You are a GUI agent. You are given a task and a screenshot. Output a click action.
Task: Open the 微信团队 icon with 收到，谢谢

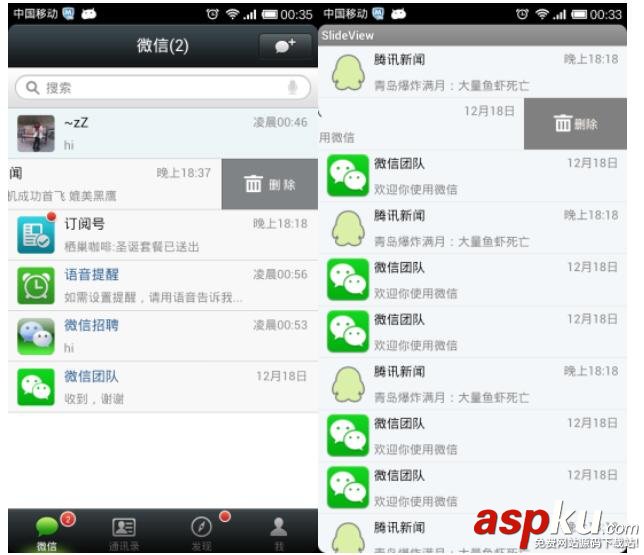click(x=36, y=387)
